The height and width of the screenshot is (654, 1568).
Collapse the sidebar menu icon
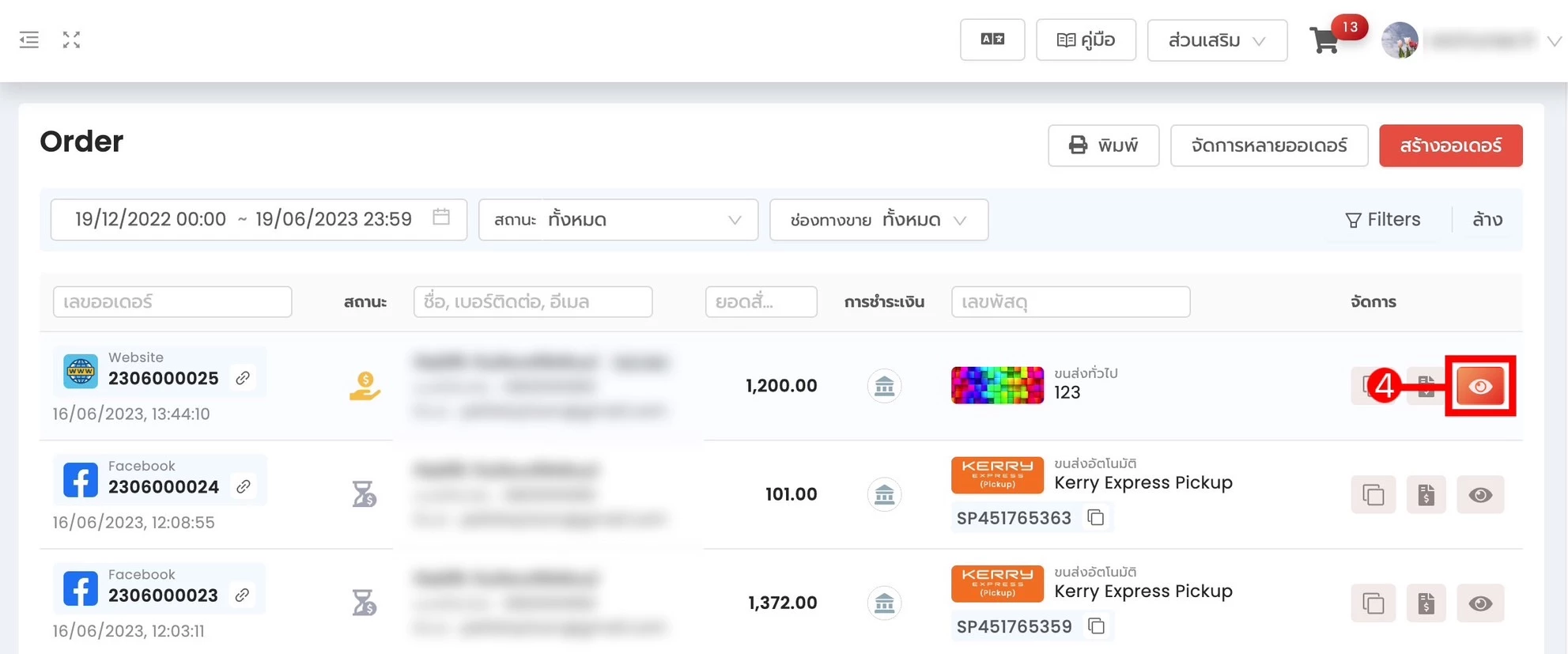(x=29, y=40)
